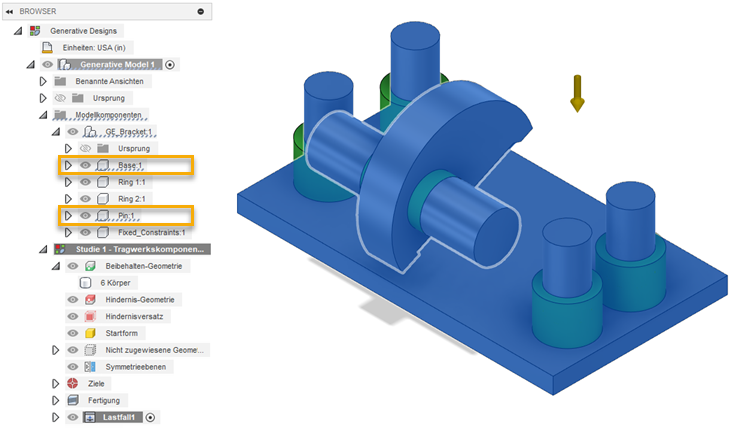Collapse the GE_Bracket:1 component
The height and width of the screenshot is (436, 747).
point(56,132)
